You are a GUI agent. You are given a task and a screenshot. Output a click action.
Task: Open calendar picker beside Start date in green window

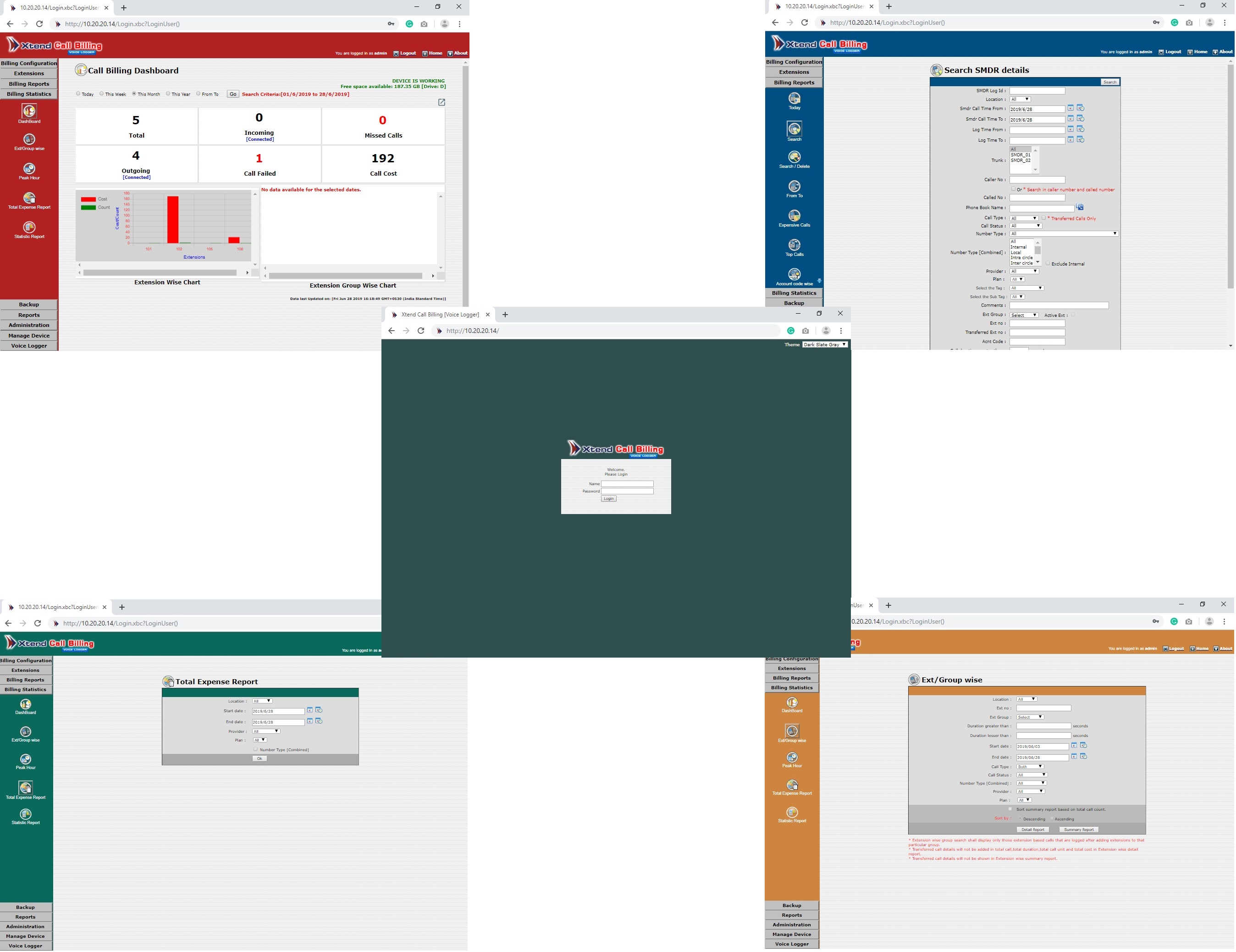[310, 710]
